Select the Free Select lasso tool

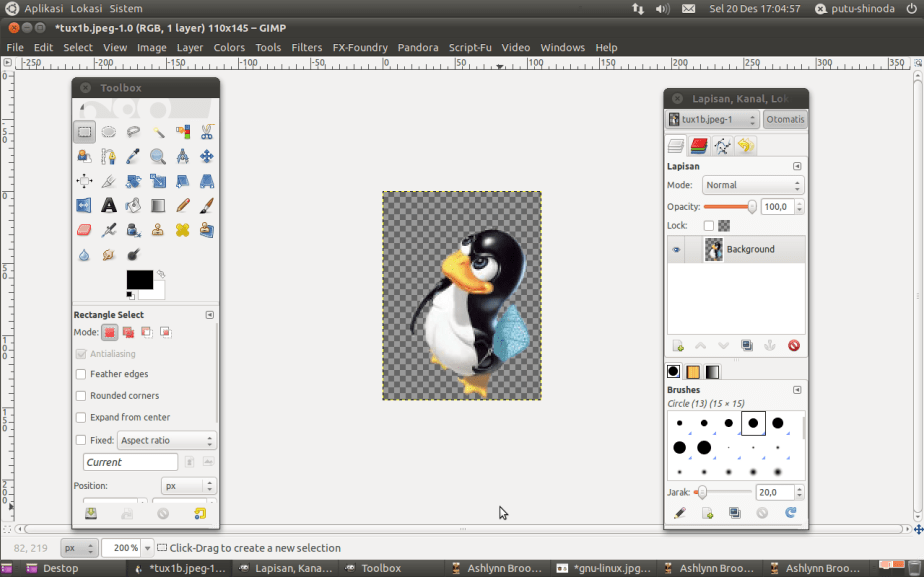133,132
